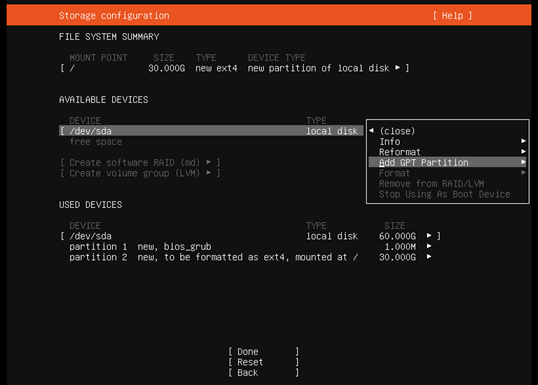Expand the used /dev/sda 60.000G arrow
The width and height of the screenshot is (538, 385).
pos(429,235)
